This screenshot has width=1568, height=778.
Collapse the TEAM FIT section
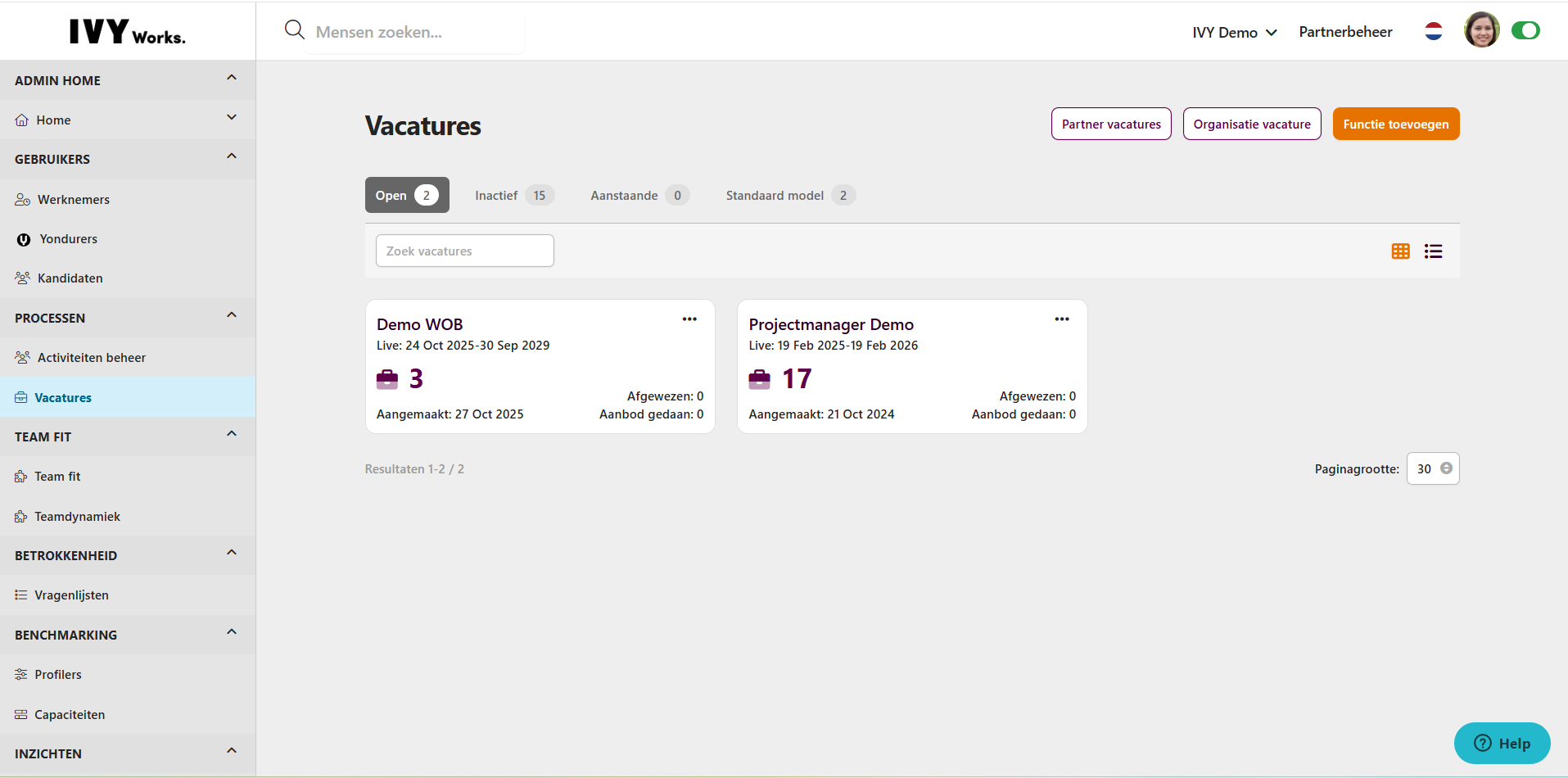coord(232,435)
